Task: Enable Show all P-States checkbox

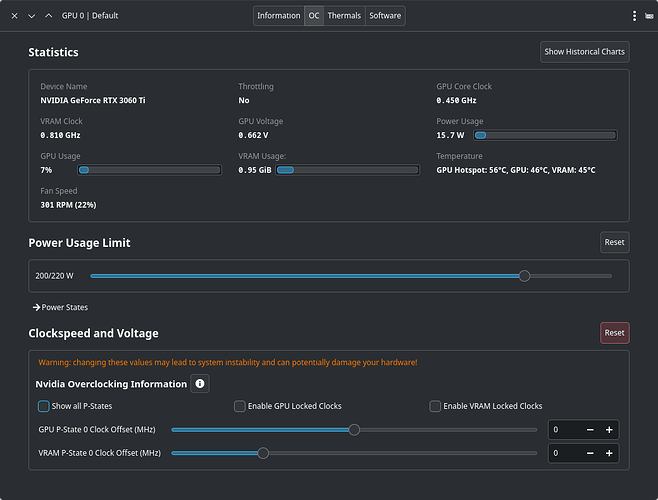Action: (x=44, y=406)
